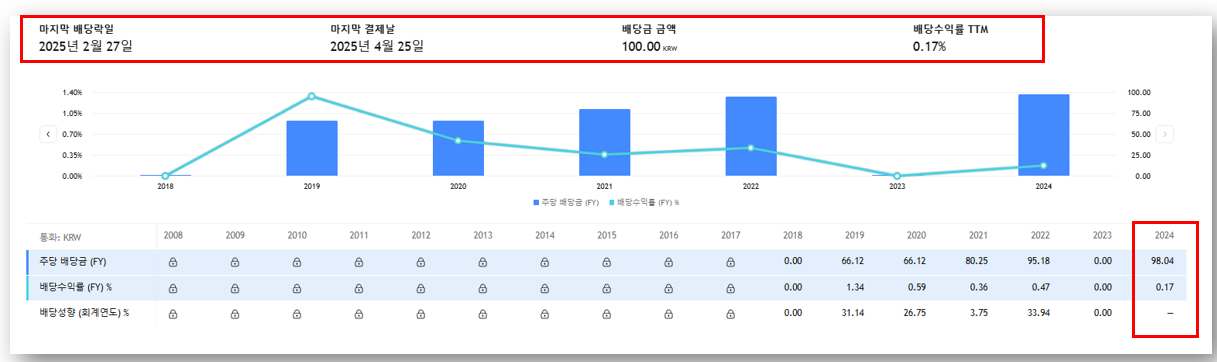
Task: Click lock icon for 주당 배당금 2014
Action: pyautogui.click(x=544, y=263)
